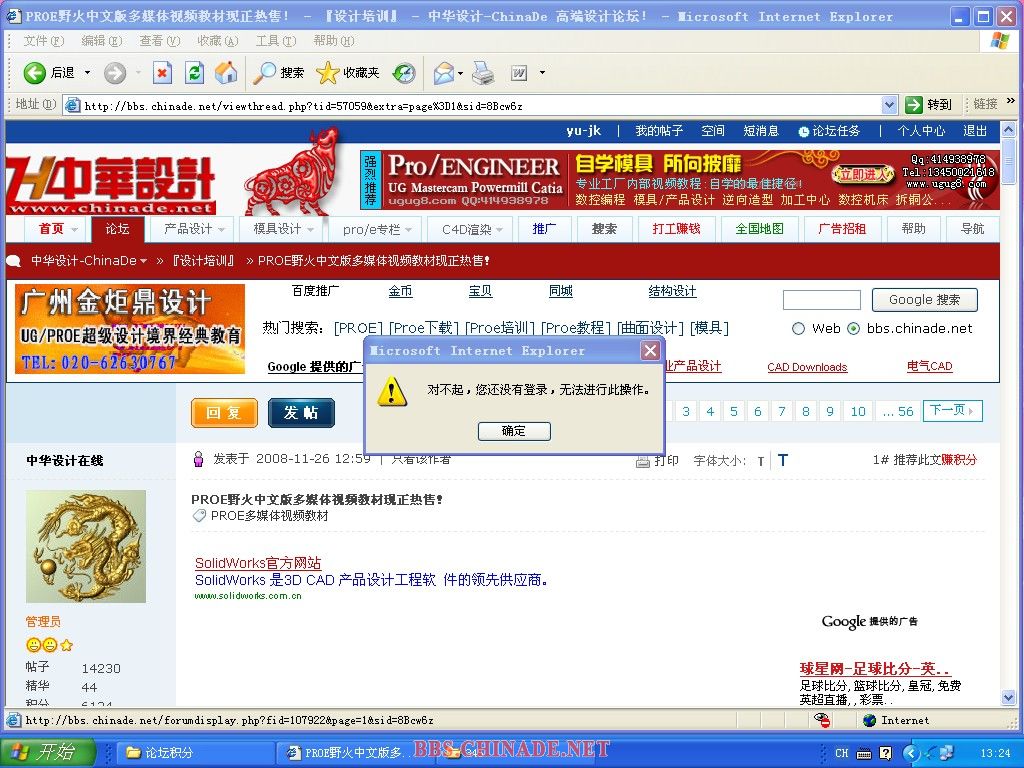The width and height of the screenshot is (1024, 768).
Task: Open the Edit button dropdown arrow
Action: (x=542, y=72)
